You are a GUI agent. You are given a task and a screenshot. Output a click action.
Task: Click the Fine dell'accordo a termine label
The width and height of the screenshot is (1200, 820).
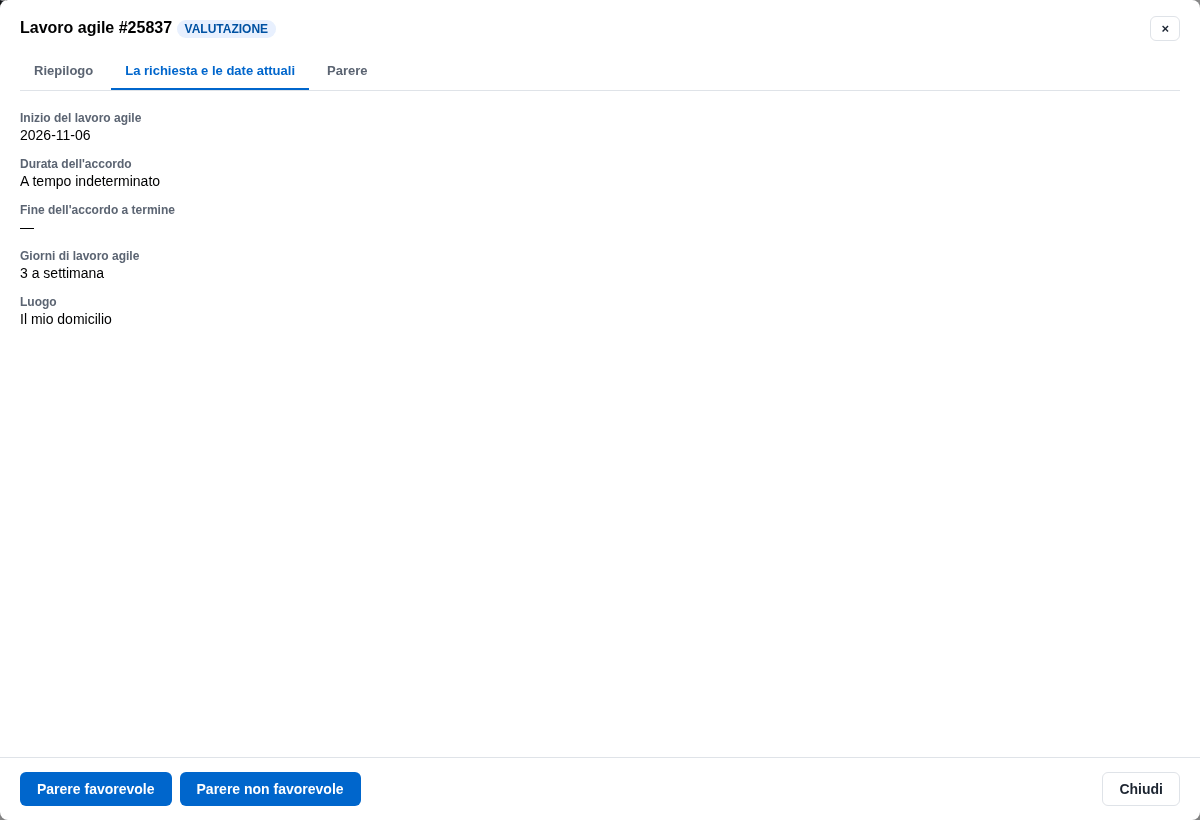pyautogui.click(x=97, y=210)
